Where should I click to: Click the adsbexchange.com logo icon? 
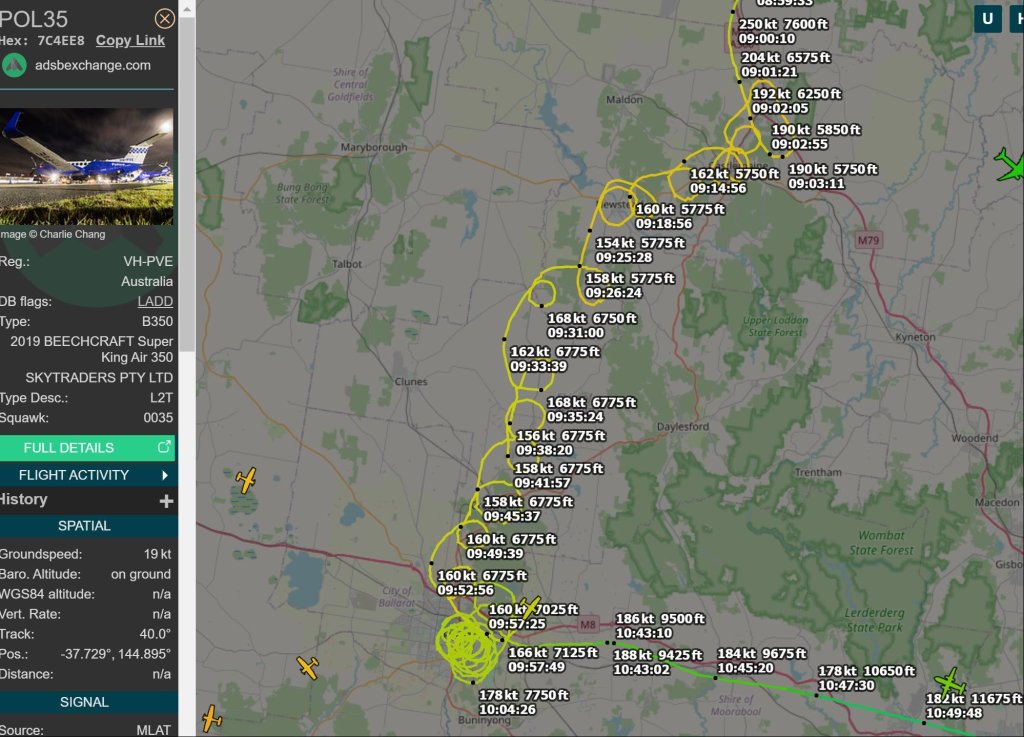[14, 65]
